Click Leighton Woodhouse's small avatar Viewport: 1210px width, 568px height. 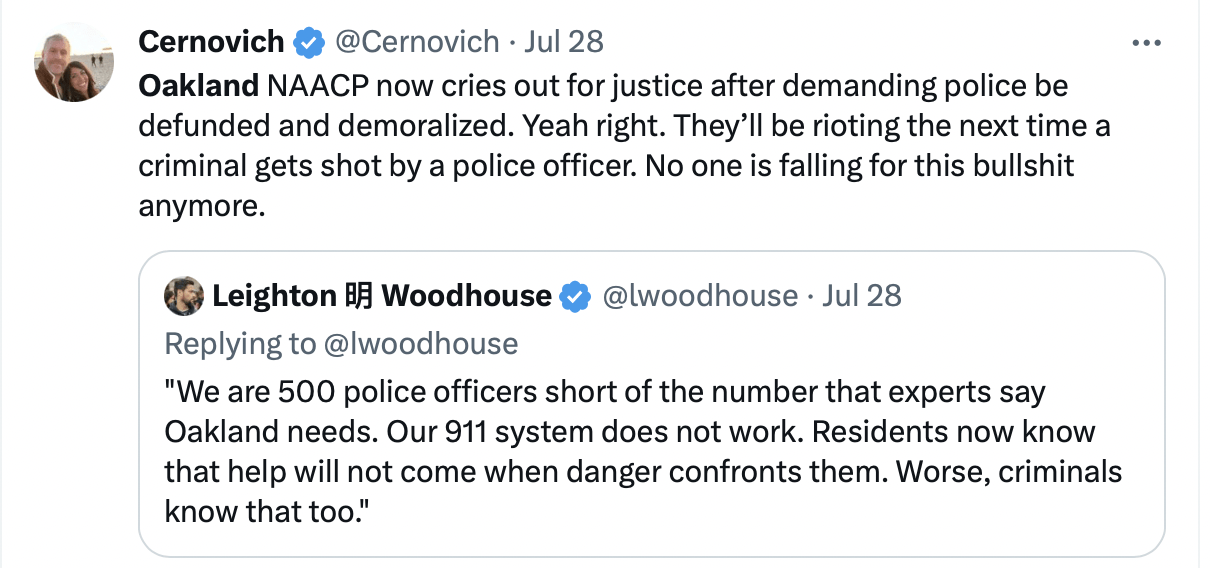click(x=184, y=296)
